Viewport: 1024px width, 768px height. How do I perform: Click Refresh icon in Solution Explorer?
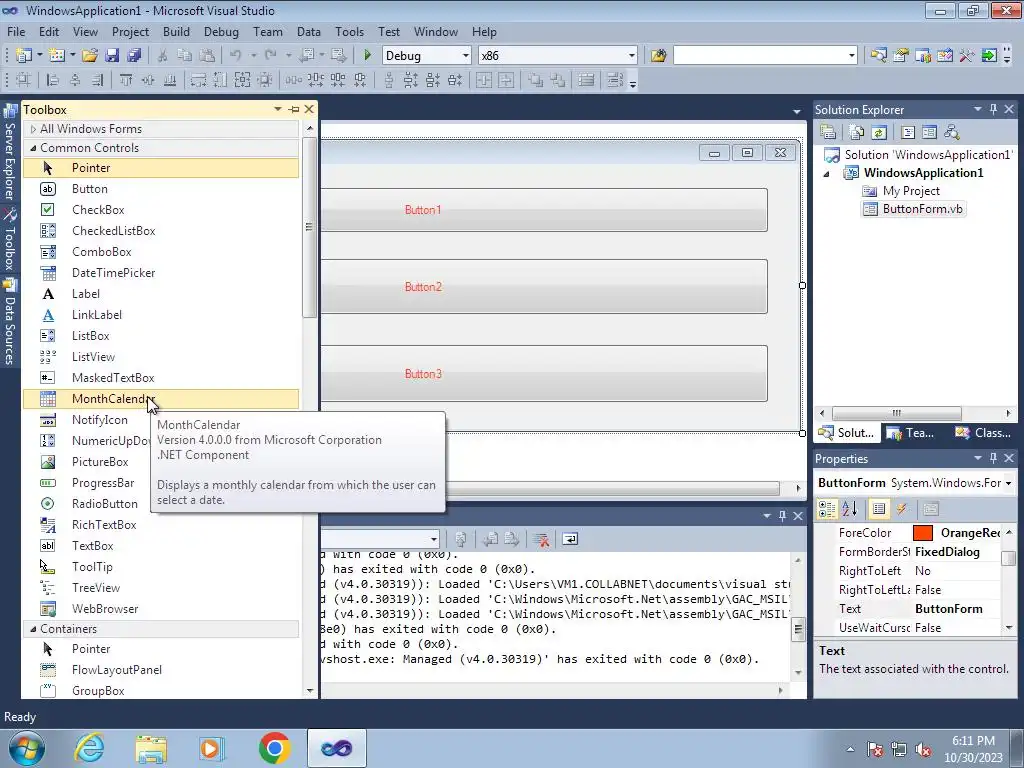click(879, 133)
